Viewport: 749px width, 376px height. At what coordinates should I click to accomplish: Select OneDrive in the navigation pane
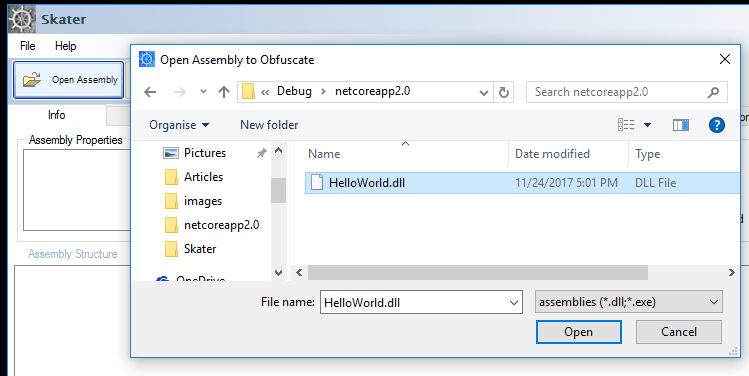[190, 279]
